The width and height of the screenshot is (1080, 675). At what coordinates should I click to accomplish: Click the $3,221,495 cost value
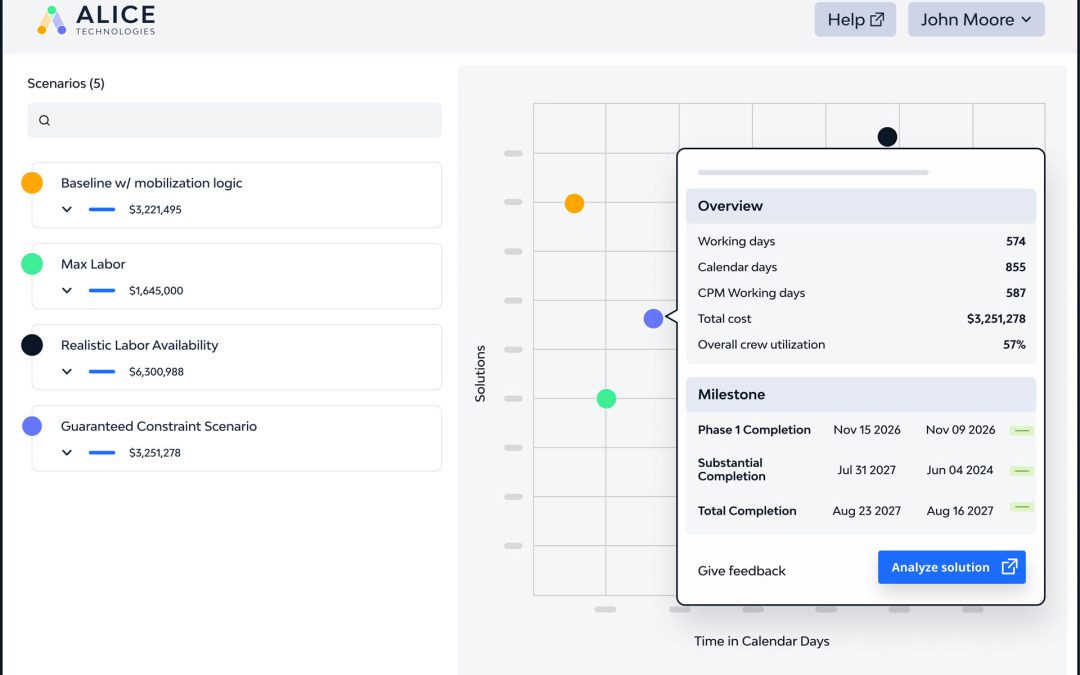click(155, 209)
